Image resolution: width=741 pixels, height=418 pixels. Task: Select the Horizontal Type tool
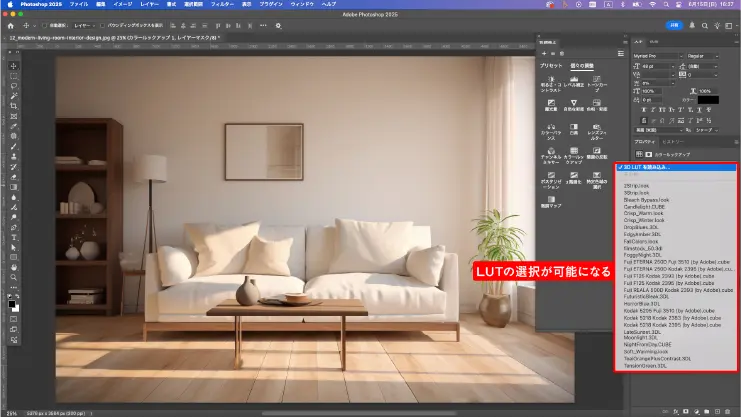pyautogui.click(x=14, y=237)
